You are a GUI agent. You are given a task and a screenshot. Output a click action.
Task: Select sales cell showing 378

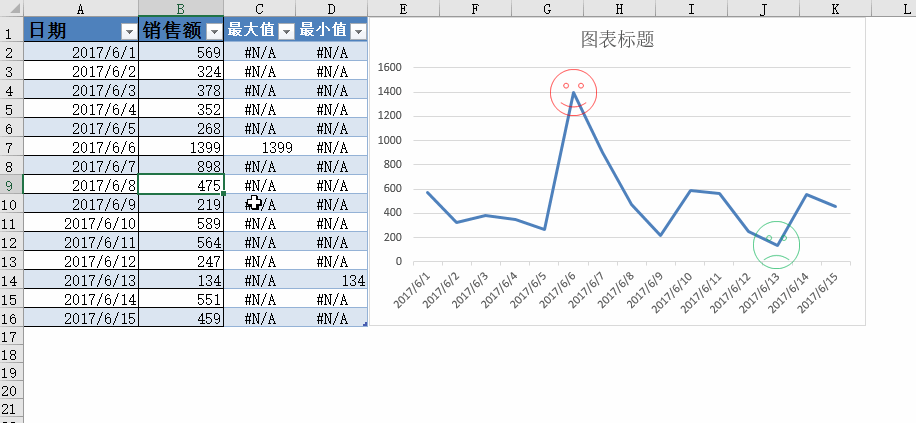coord(181,91)
